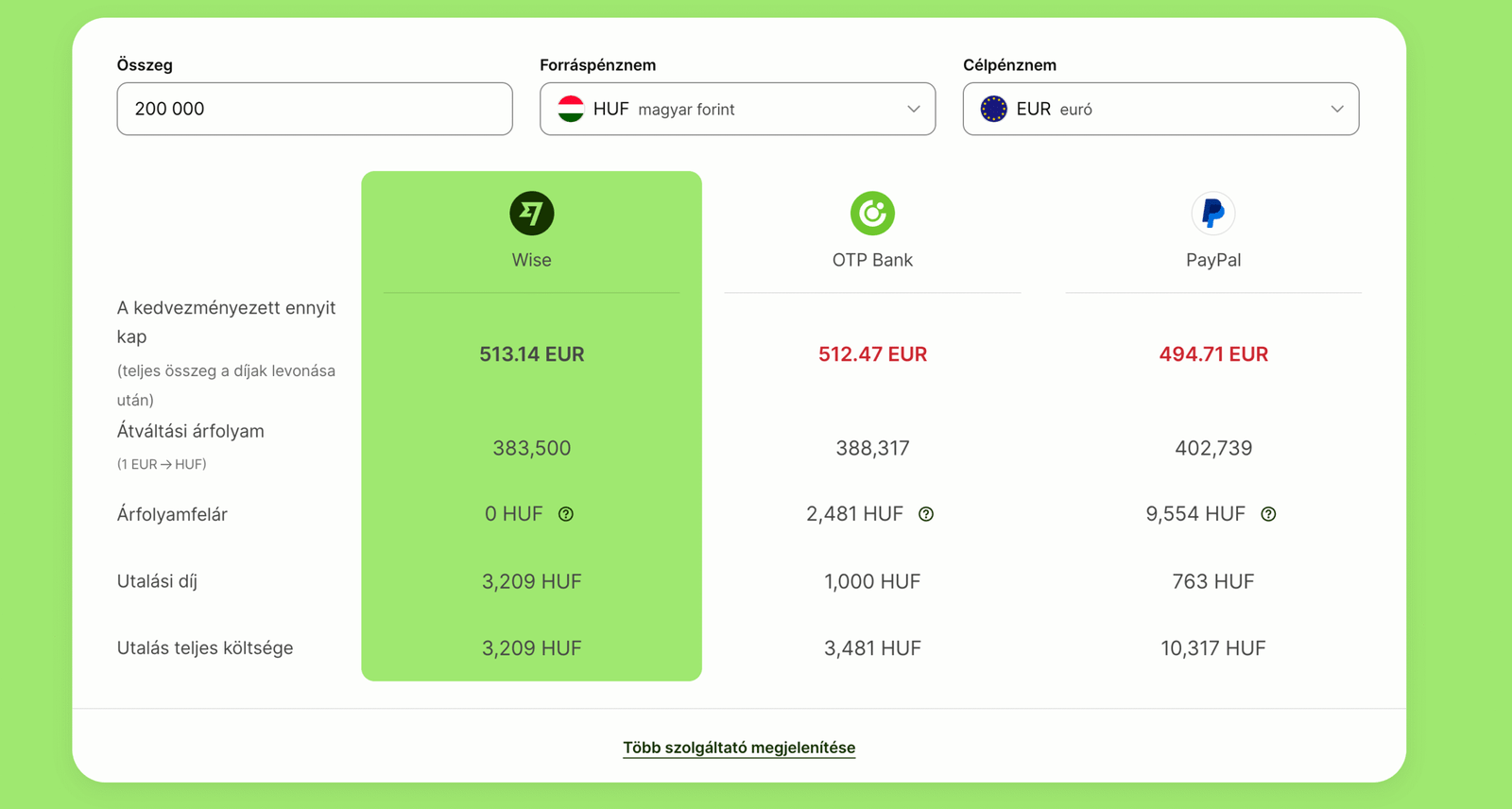Click the PayPal logo icon

(x=1212, y=214)
